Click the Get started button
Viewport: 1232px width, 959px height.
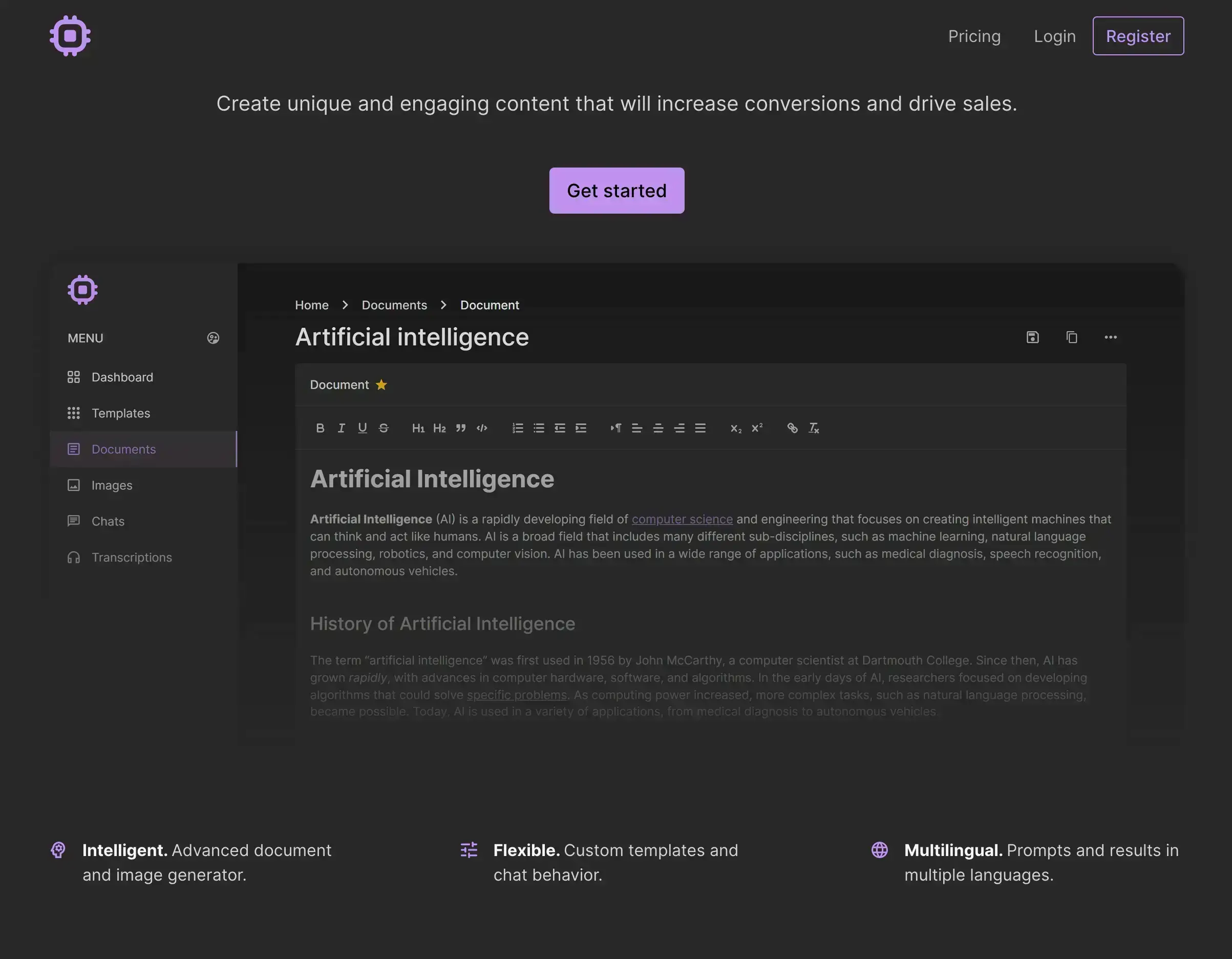(617, 190)
